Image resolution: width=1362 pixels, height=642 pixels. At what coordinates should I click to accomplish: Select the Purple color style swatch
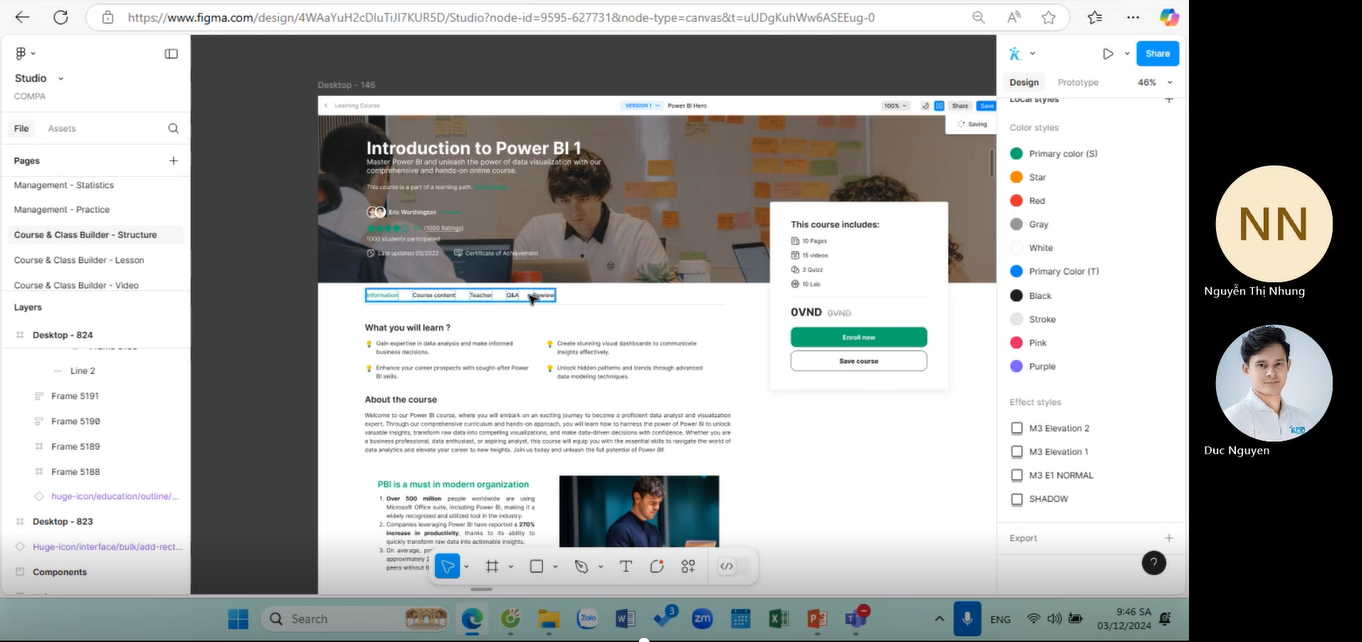click(x=1017, y=366)
